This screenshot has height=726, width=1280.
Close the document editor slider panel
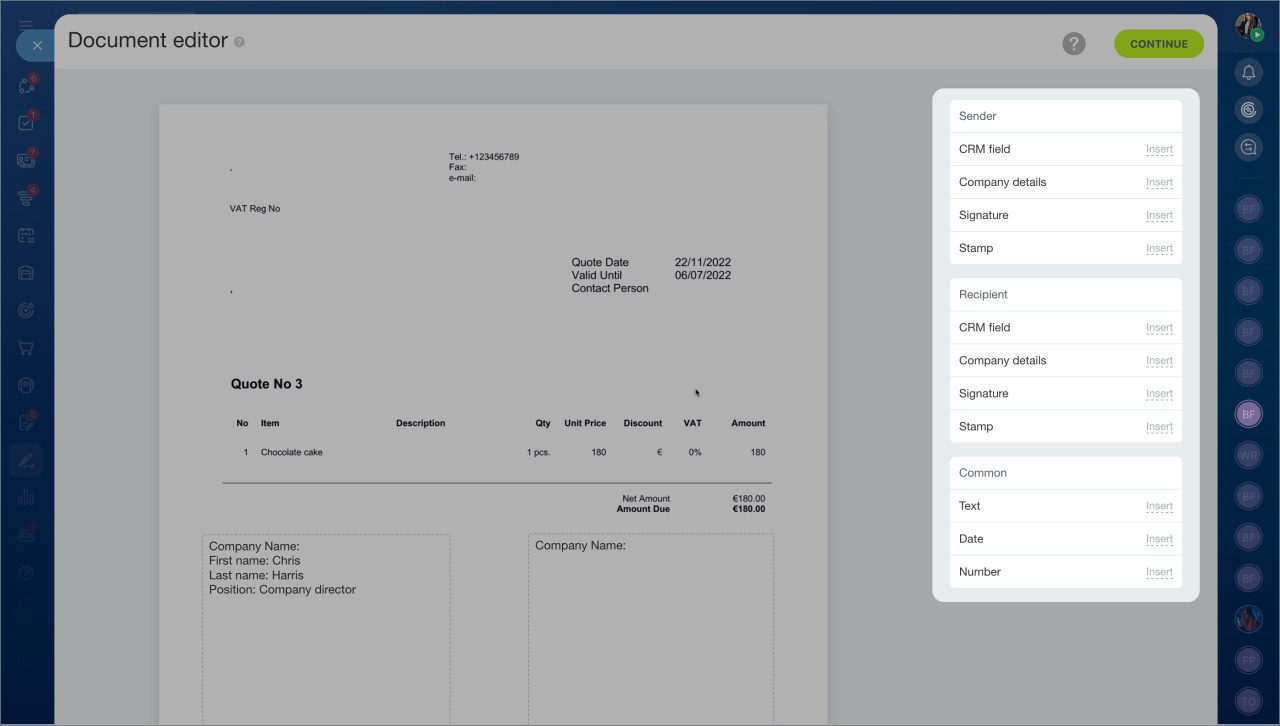[x=36, y=45]
